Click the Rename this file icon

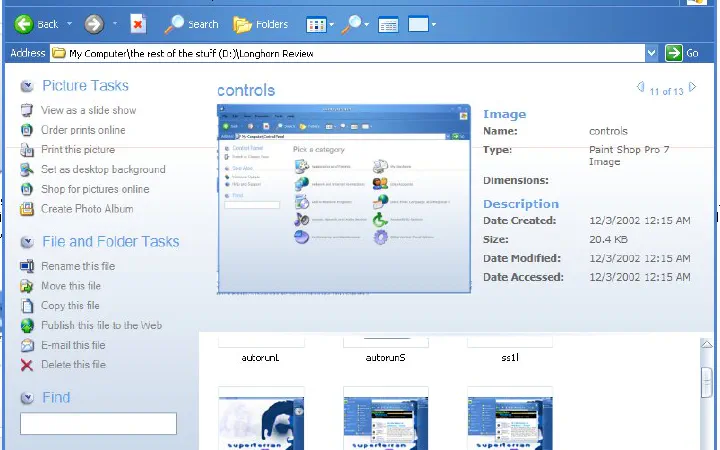(x=27, y=266)
